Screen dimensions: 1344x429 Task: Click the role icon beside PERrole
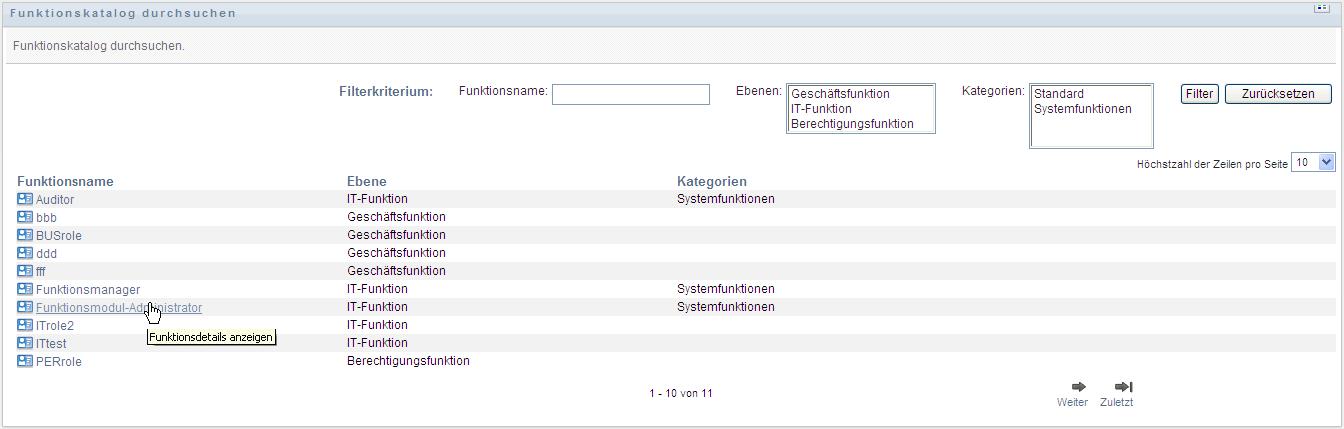pos(25,361)
